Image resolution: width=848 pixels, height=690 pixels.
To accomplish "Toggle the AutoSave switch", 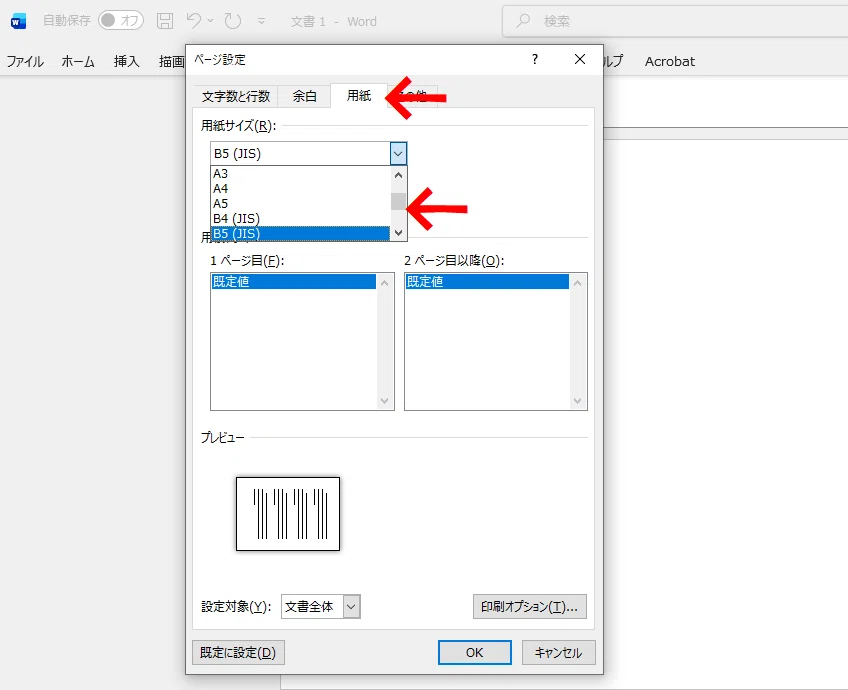I will pyautogui.click(x=121, y=21).
